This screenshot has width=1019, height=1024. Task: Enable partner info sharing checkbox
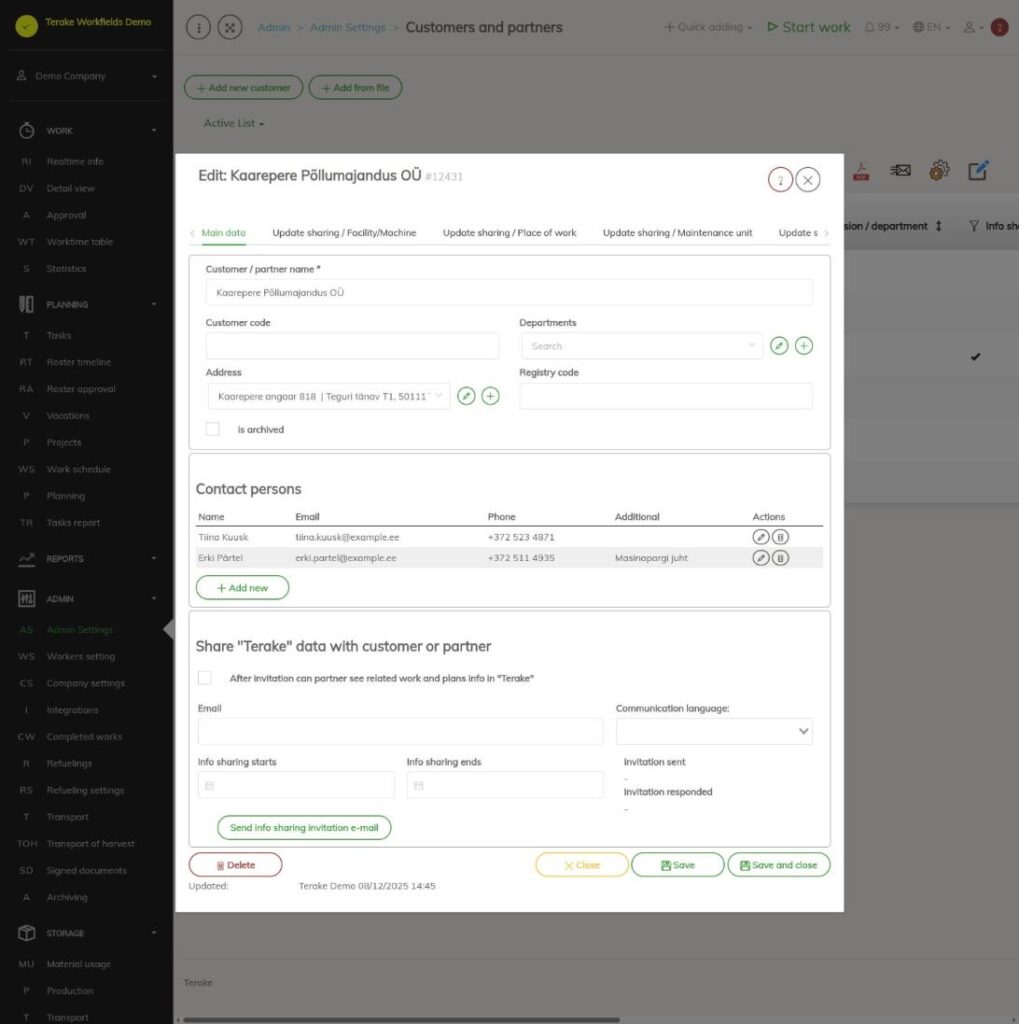pyautogui.click(x=204, y=678)
